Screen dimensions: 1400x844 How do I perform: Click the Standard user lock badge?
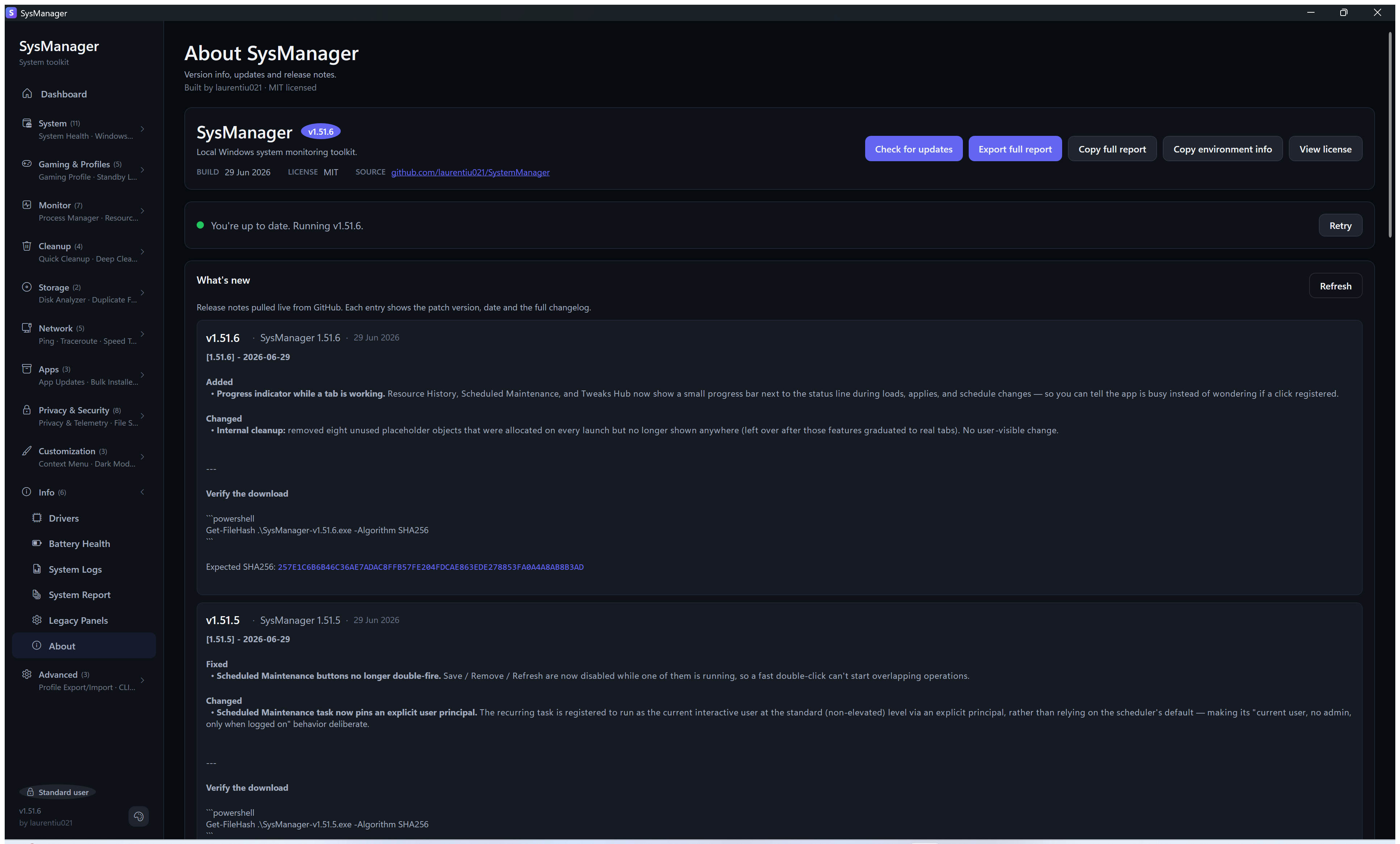tap(57, 792)
